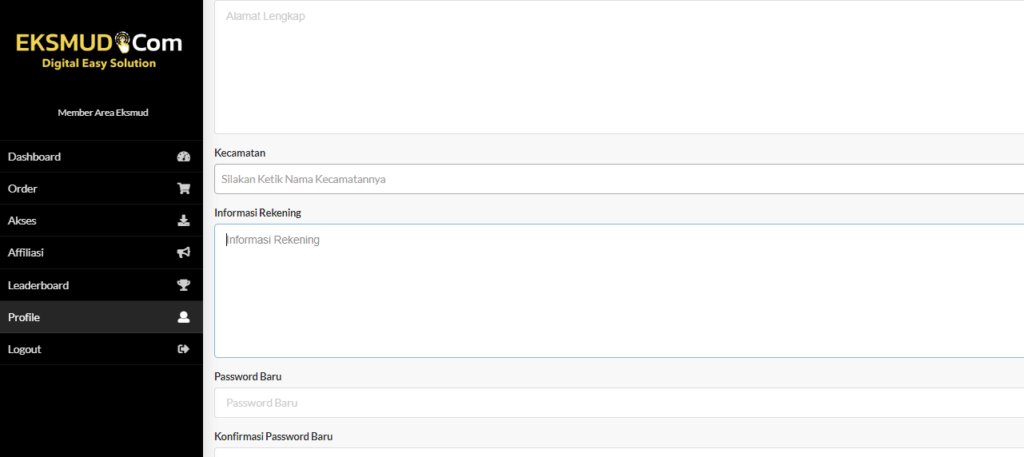Click the Kecamatan search field
The height and width of the screenshot is (457, 1024).
click(x=619, y=179)
